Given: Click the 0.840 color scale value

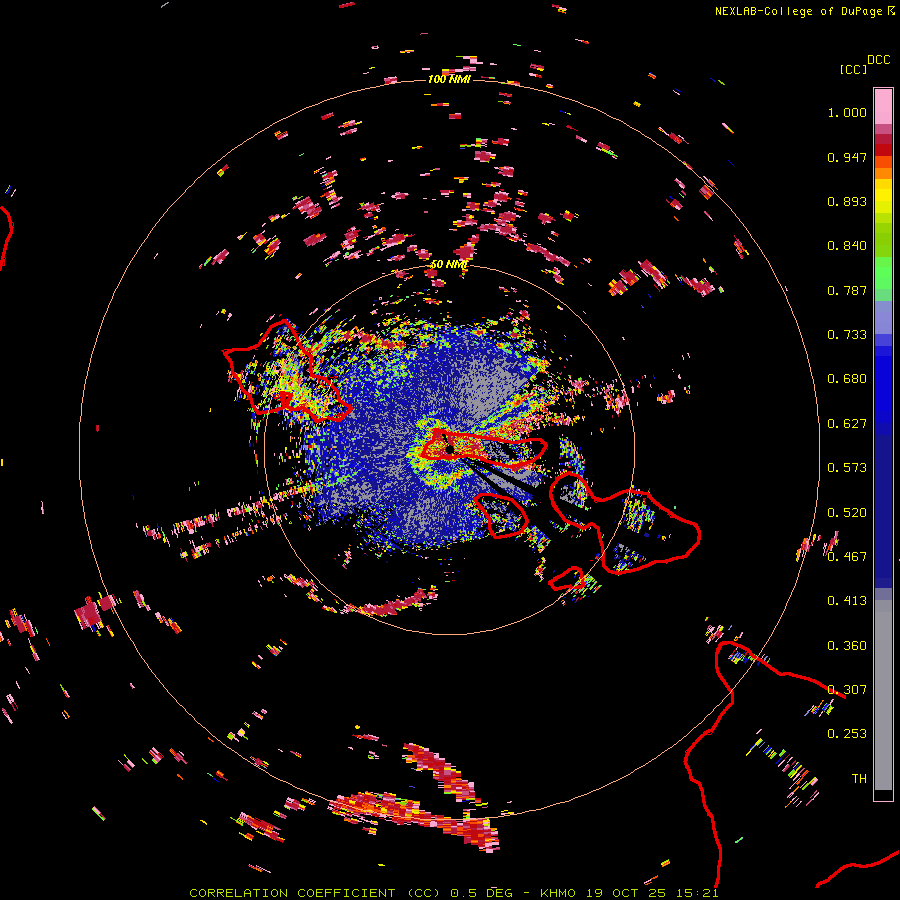Looking at the screenshot, I should click(847, 246).
